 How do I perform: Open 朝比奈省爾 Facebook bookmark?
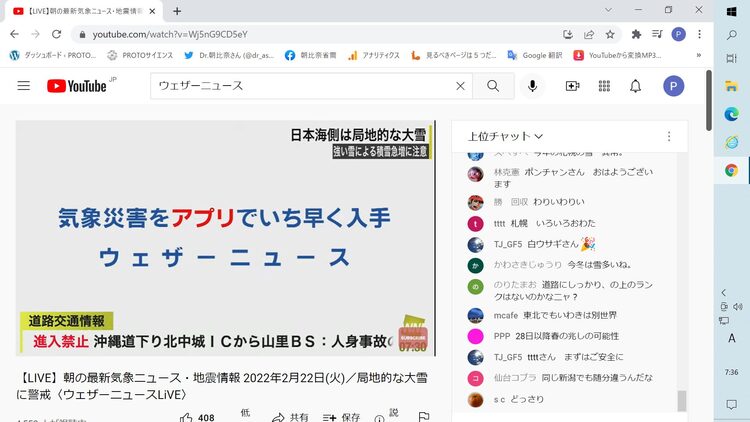pos(310,56)
